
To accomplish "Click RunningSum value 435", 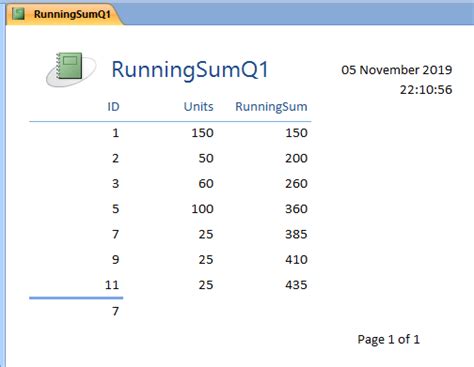I will click(x=296, y=285).
